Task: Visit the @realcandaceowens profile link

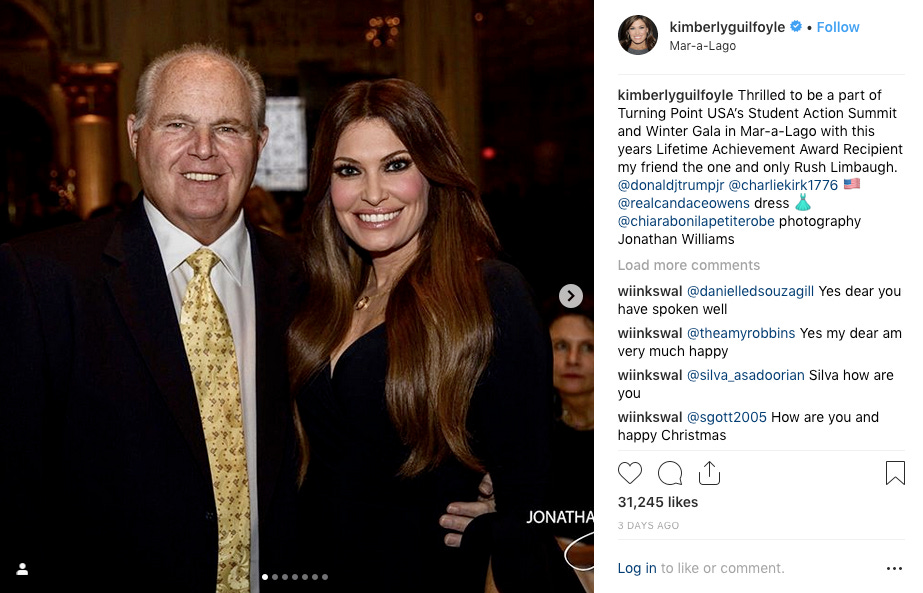Action: 683,203
